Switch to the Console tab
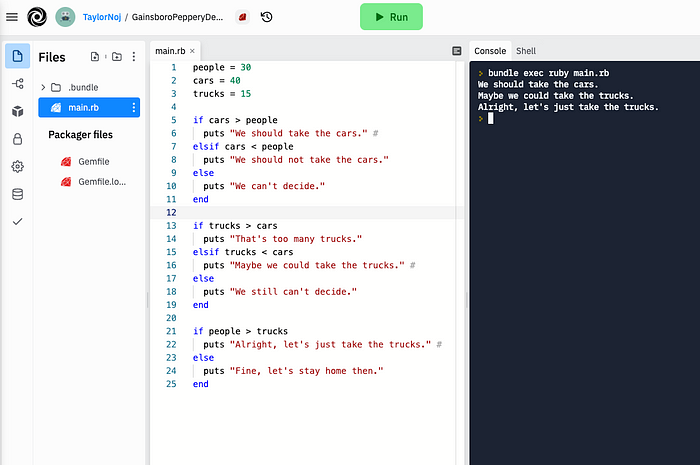700x465 pixels. [x=490, y=51]
